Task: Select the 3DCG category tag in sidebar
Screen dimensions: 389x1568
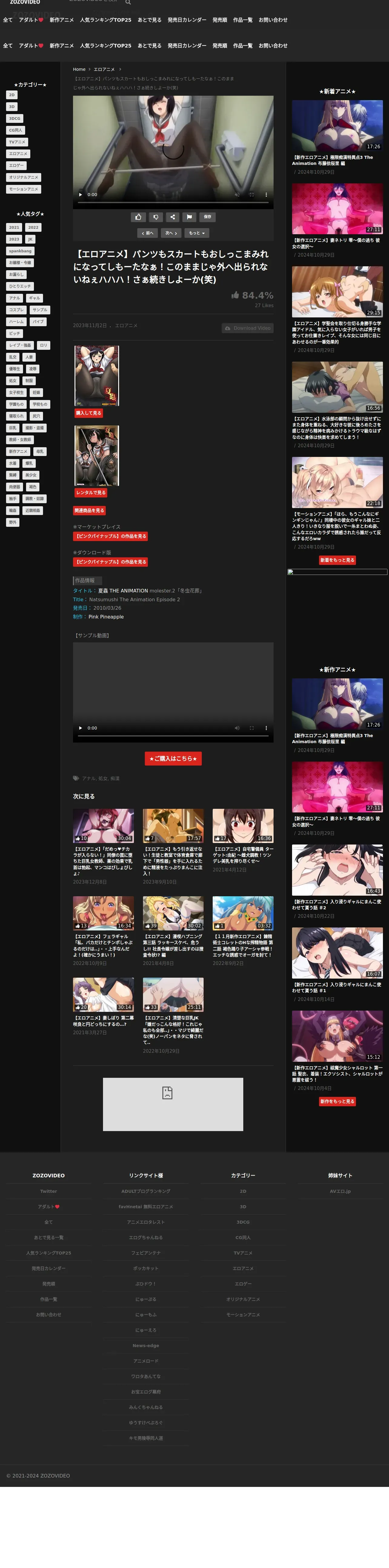Action: [15, 118]
